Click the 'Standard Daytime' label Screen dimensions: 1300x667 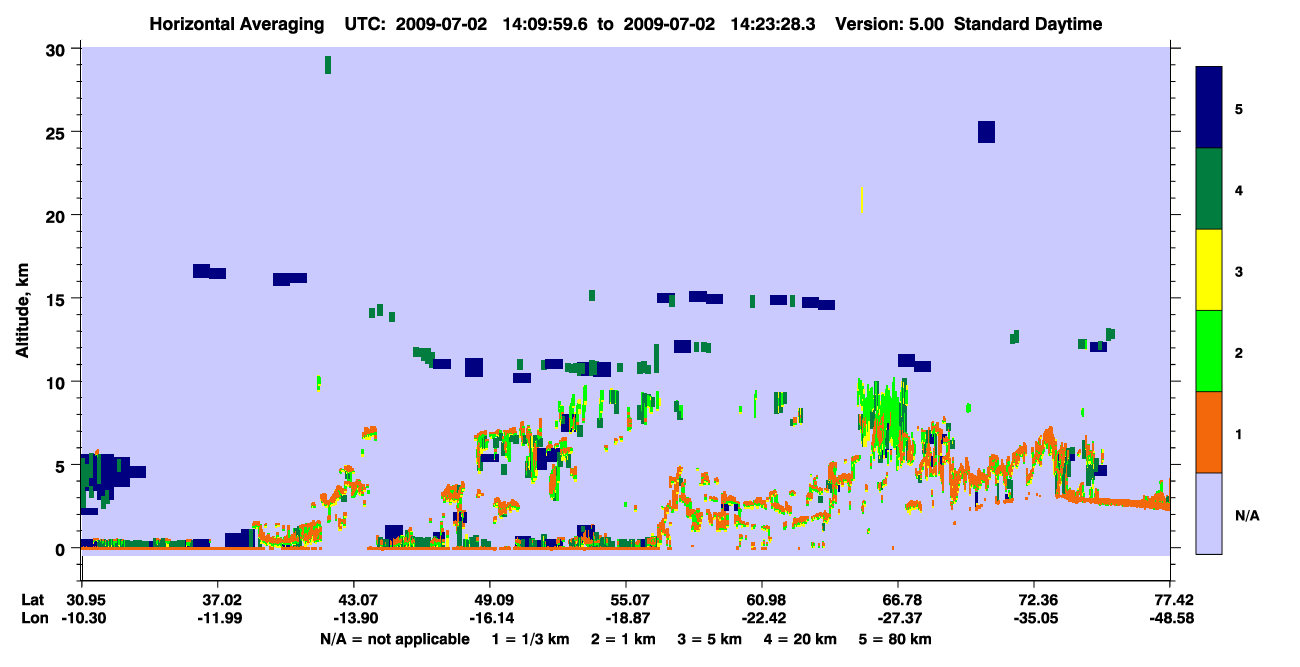coord(1028,24)
